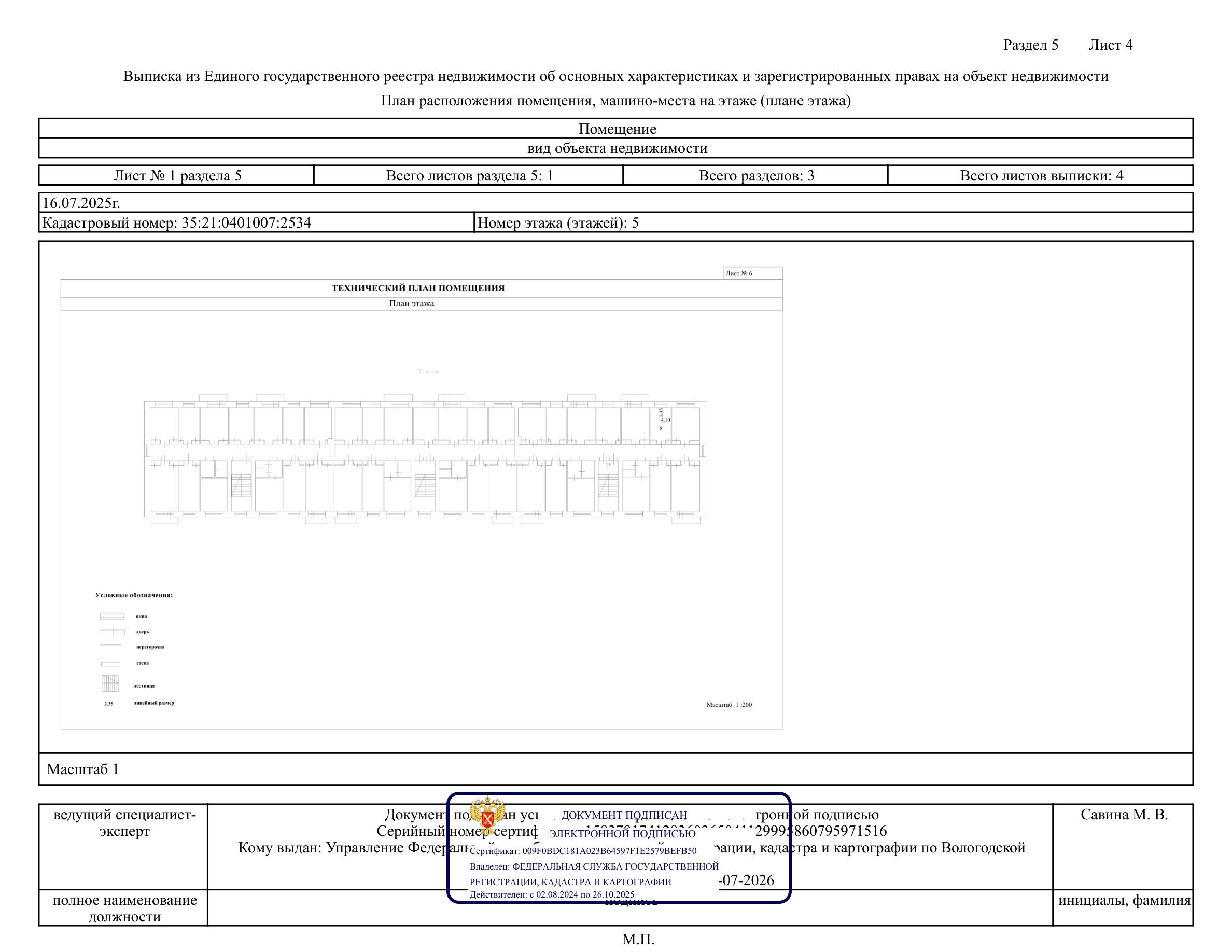Click the 'План этажа' subtitle row
The image size is (1232, 952).
click(x=412, y=304)
